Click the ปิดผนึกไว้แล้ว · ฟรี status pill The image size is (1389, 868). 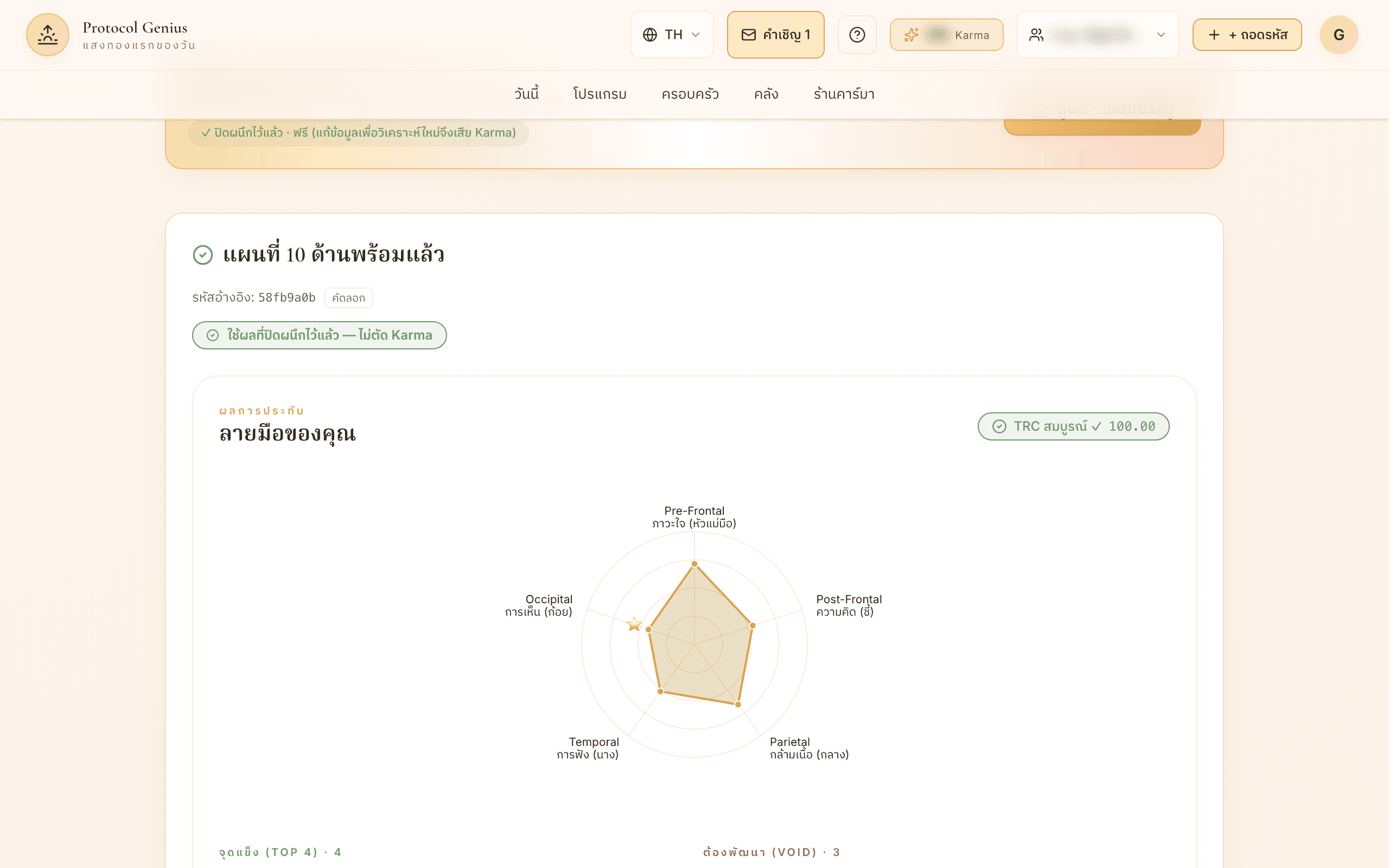[x=358, y=132]
